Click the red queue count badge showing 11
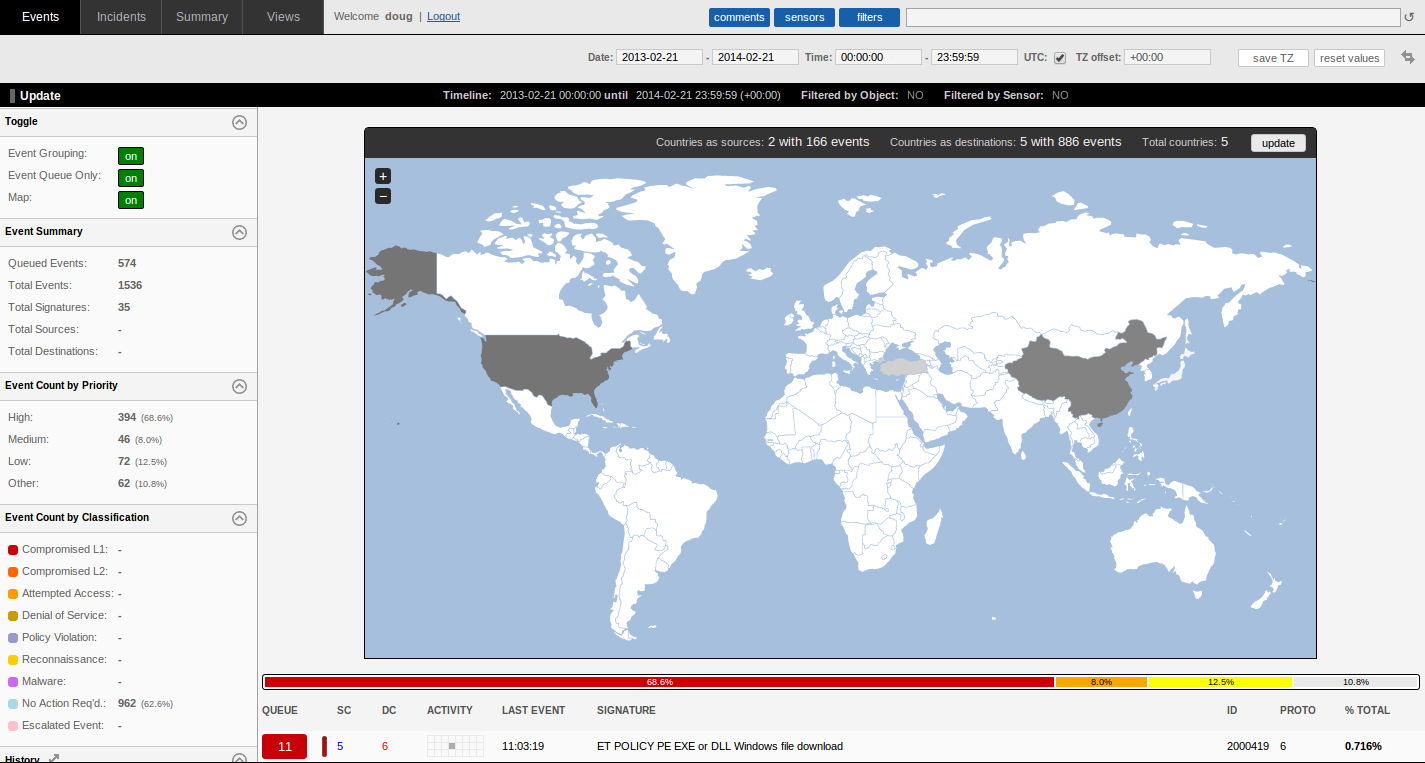 coord(284,746)
